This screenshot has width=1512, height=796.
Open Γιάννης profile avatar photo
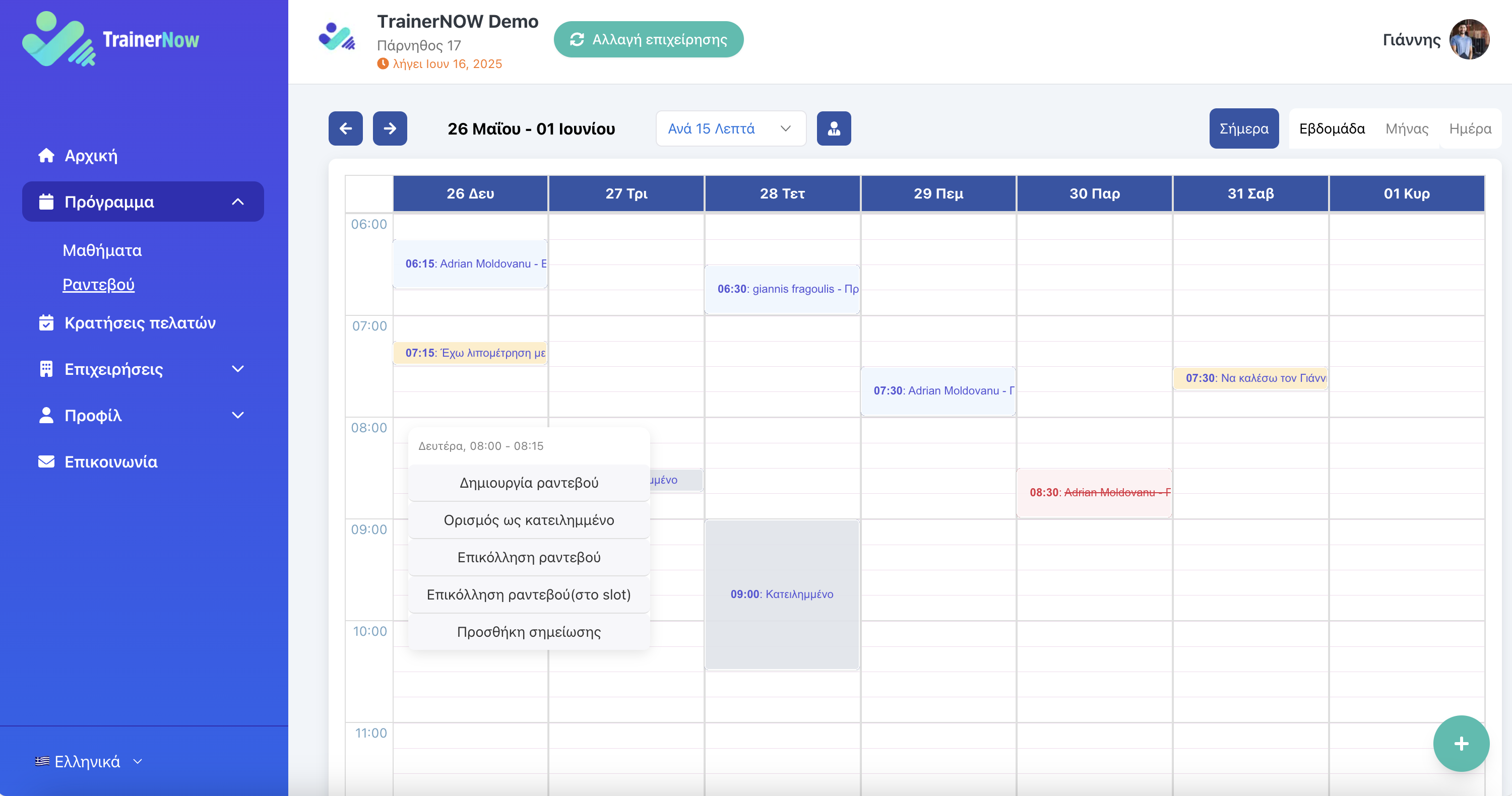coord(1469,39)
